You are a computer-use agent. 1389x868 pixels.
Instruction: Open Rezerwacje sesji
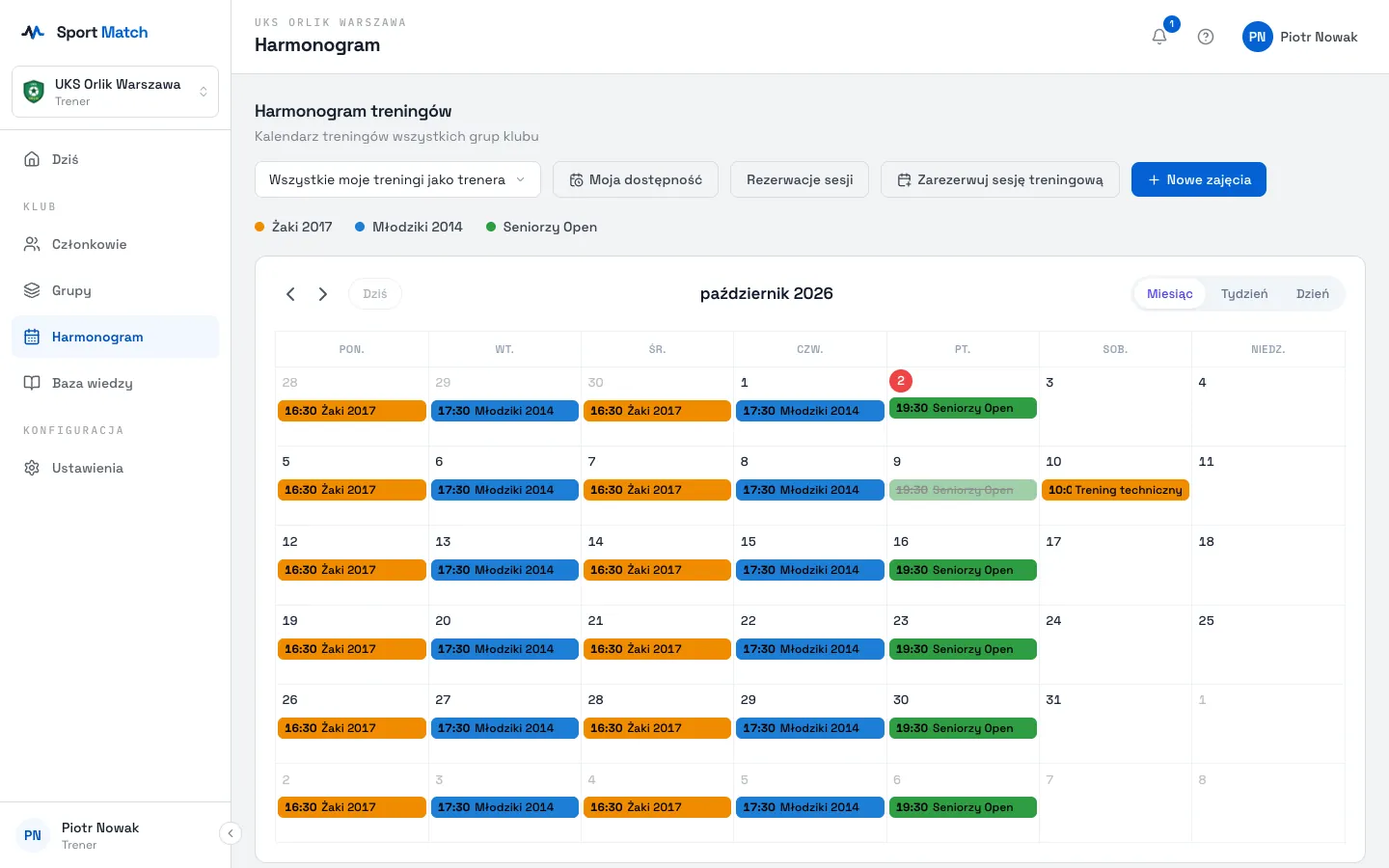(800, 179)
